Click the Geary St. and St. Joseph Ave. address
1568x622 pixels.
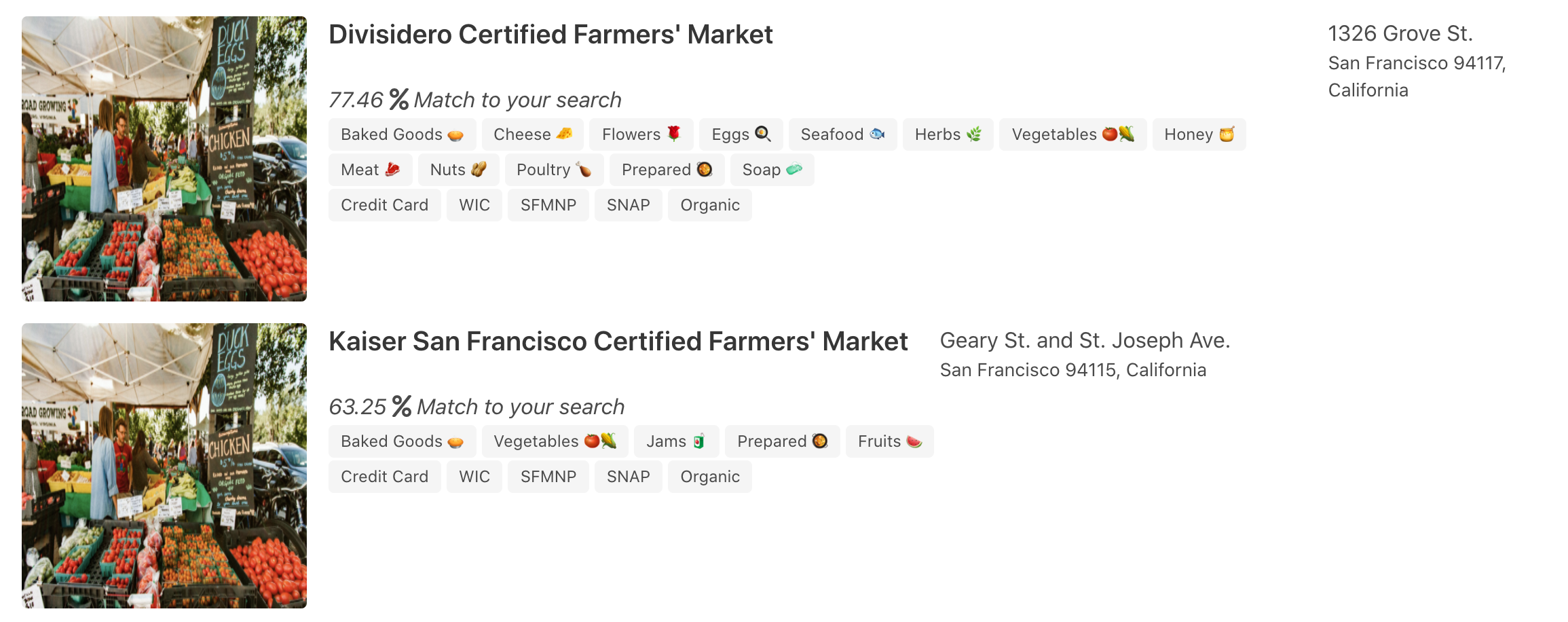coord(1084,341)
